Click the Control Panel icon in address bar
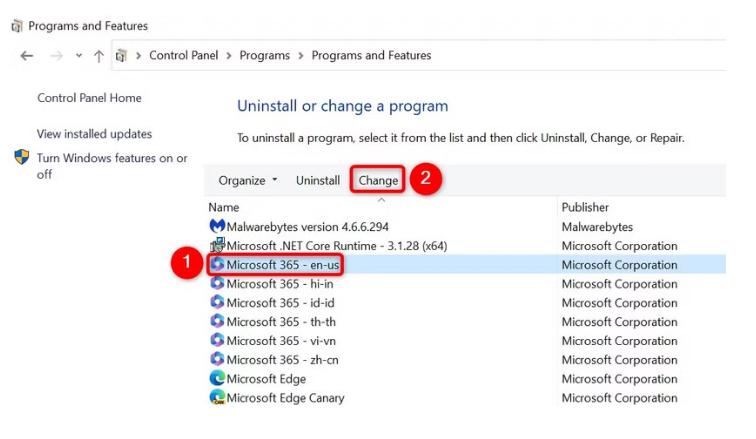The height and width of the screenshot is (439, 756). click(121, 56)
